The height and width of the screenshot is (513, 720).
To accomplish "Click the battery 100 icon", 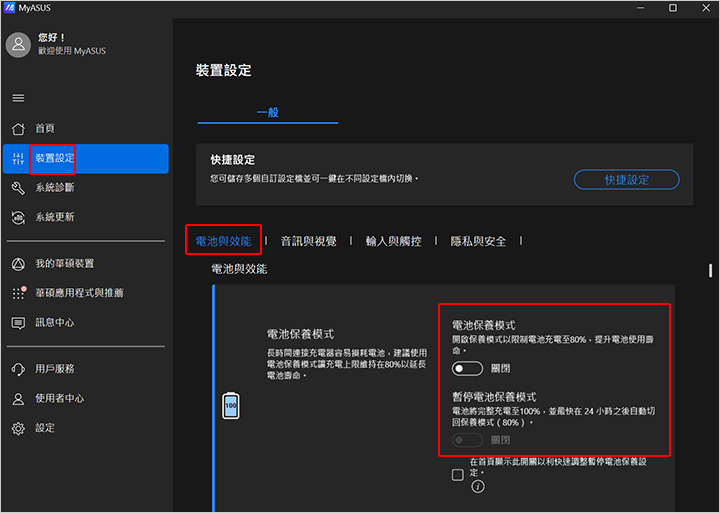I will click(x=231, y=406).
